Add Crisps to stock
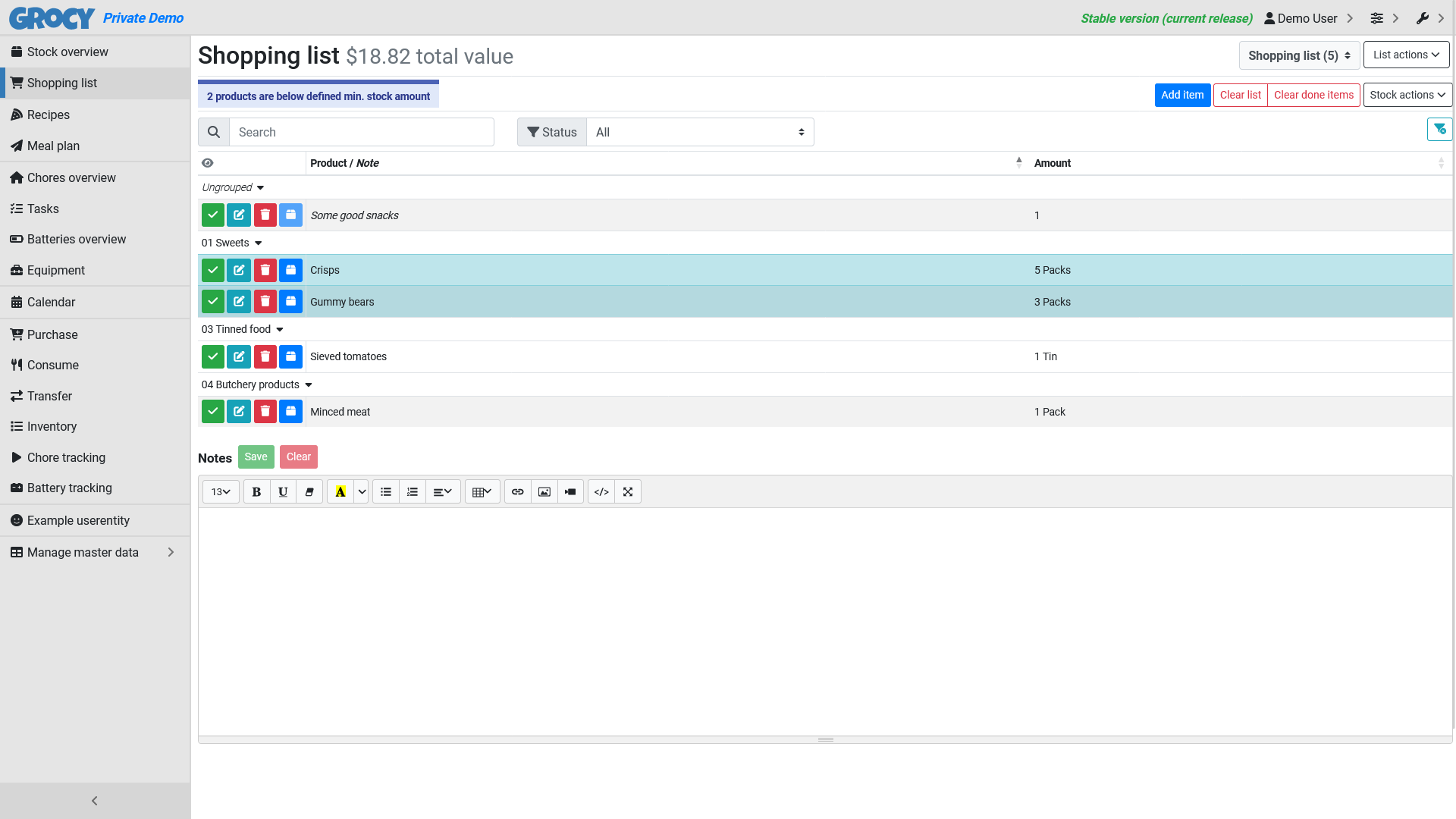The width and height of the screenshot is (1456, 819). click(x=290, y=270)
